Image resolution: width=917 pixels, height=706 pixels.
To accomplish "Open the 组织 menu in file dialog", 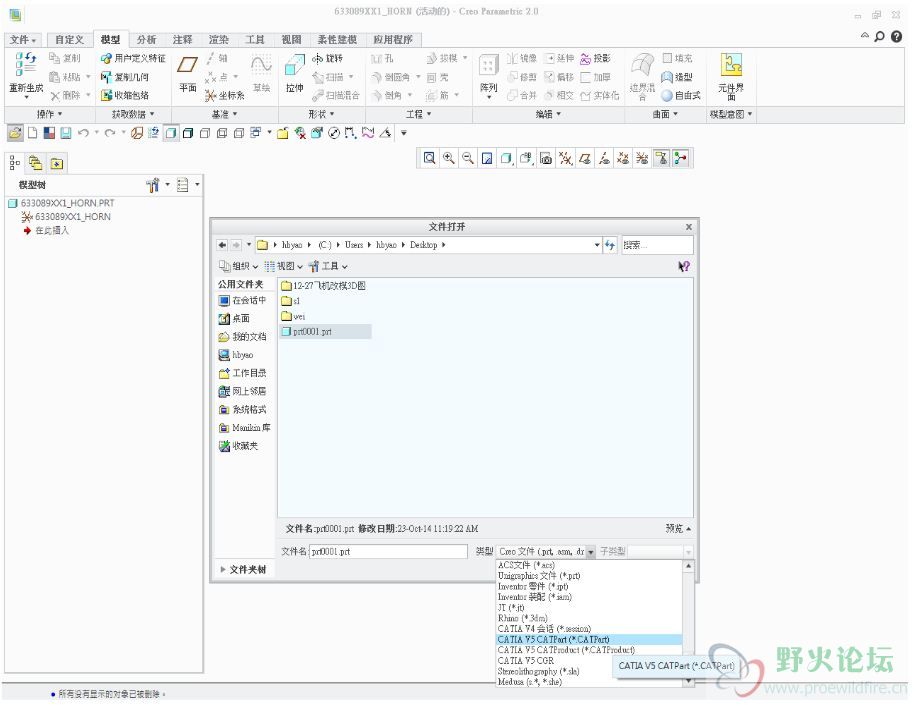I will tap(239, 266).
